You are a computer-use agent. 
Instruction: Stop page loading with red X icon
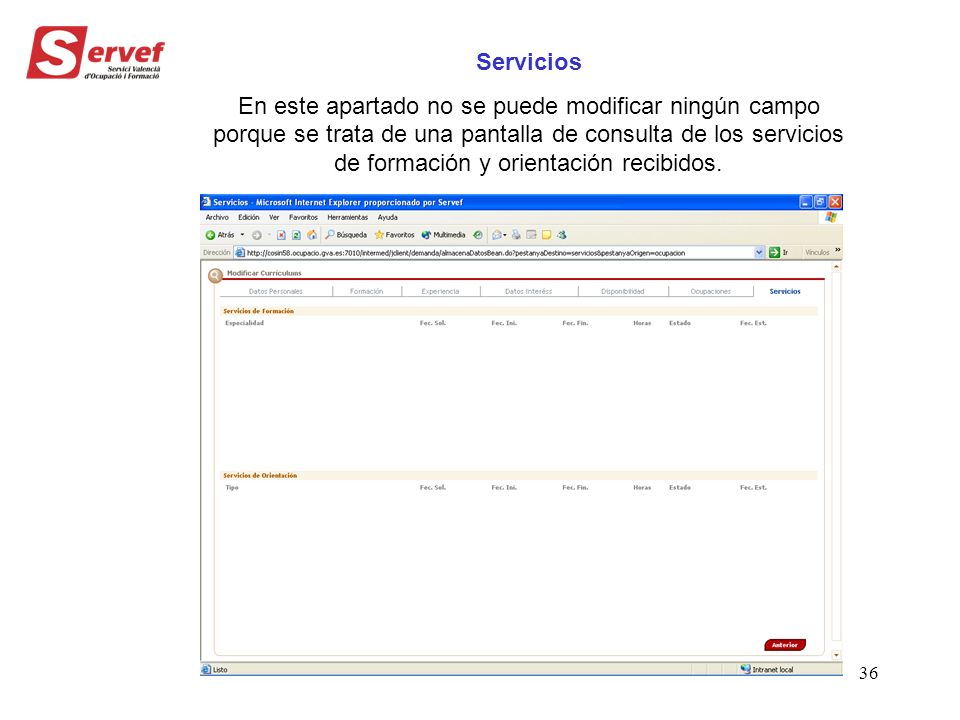(281, 235)
